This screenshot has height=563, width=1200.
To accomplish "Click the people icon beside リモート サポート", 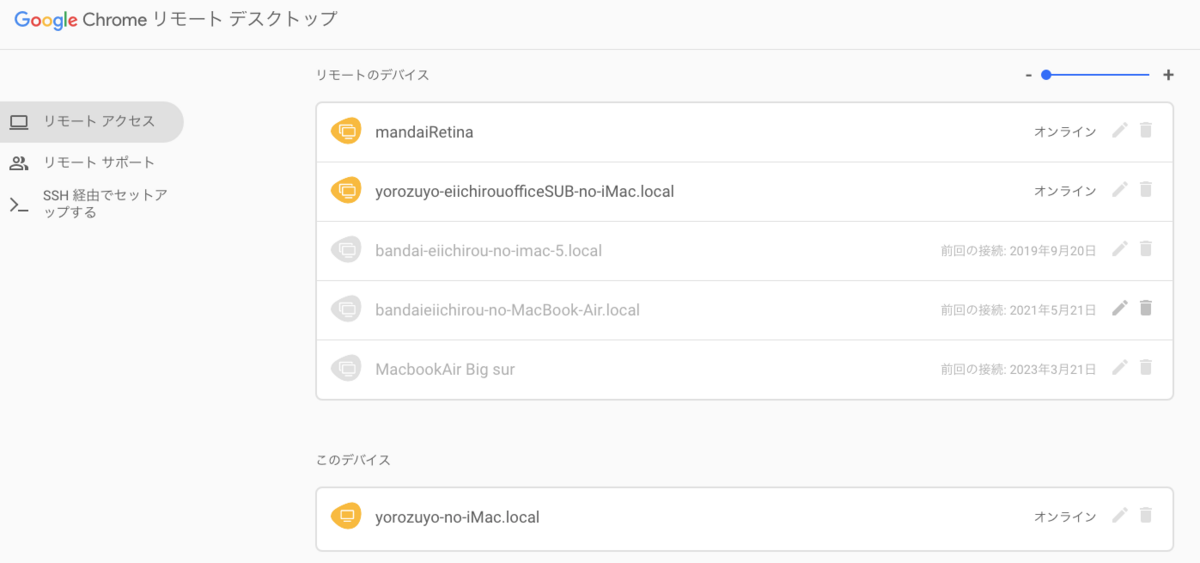I will (18, 162).
